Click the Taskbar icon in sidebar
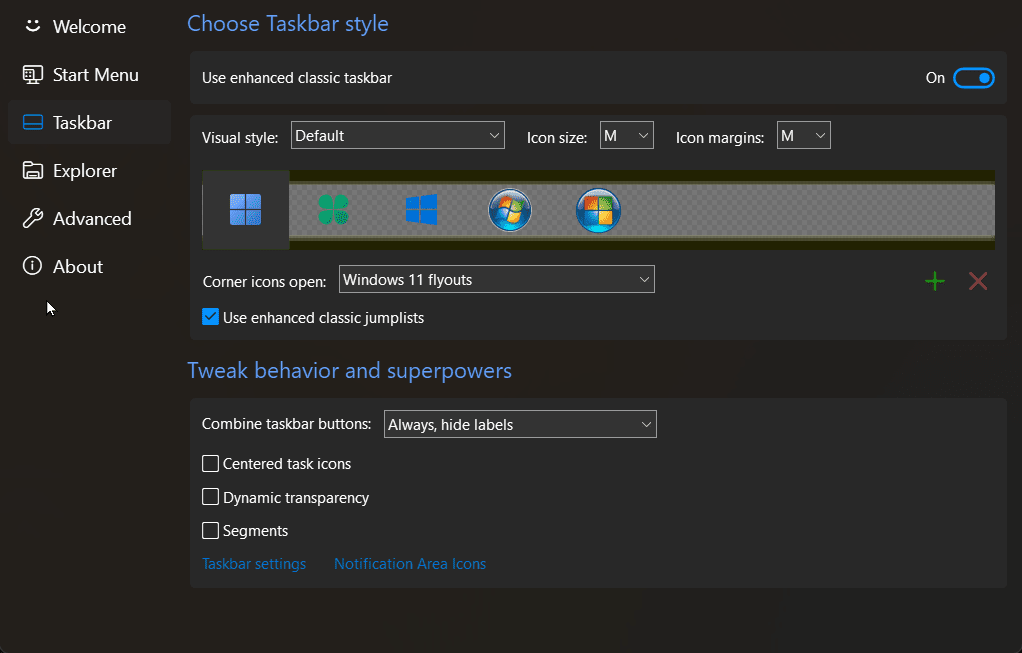1022x653 pixels. coord(33,123)
